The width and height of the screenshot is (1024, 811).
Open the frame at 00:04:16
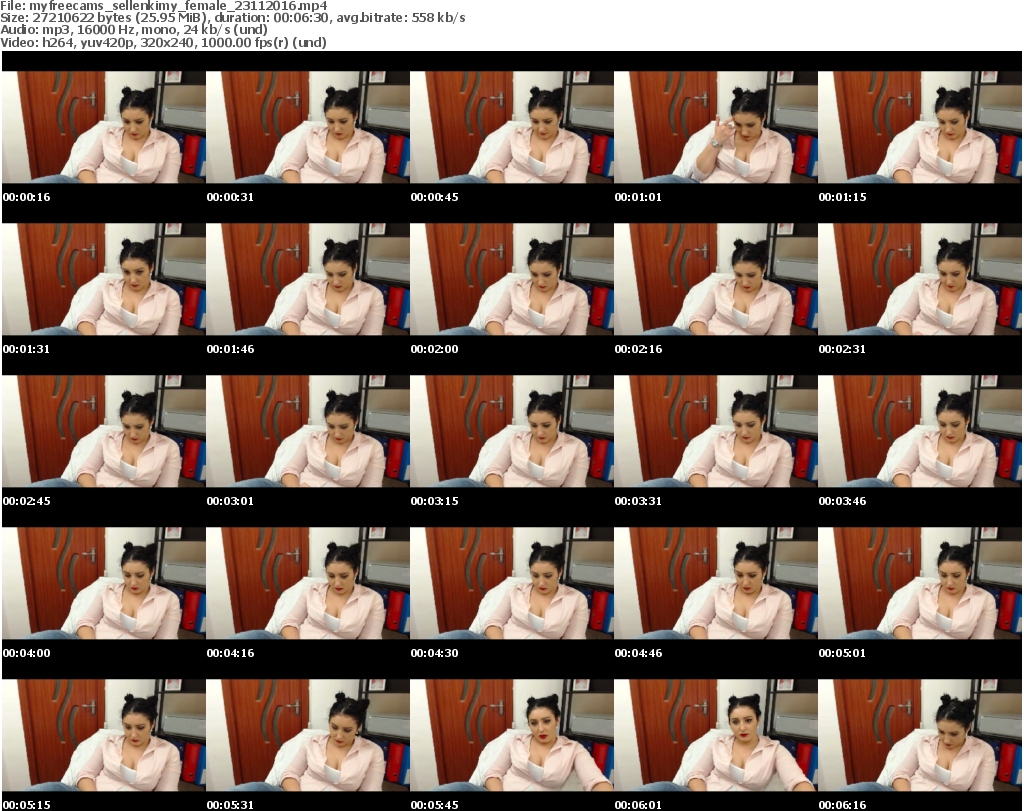coord(308,584)
